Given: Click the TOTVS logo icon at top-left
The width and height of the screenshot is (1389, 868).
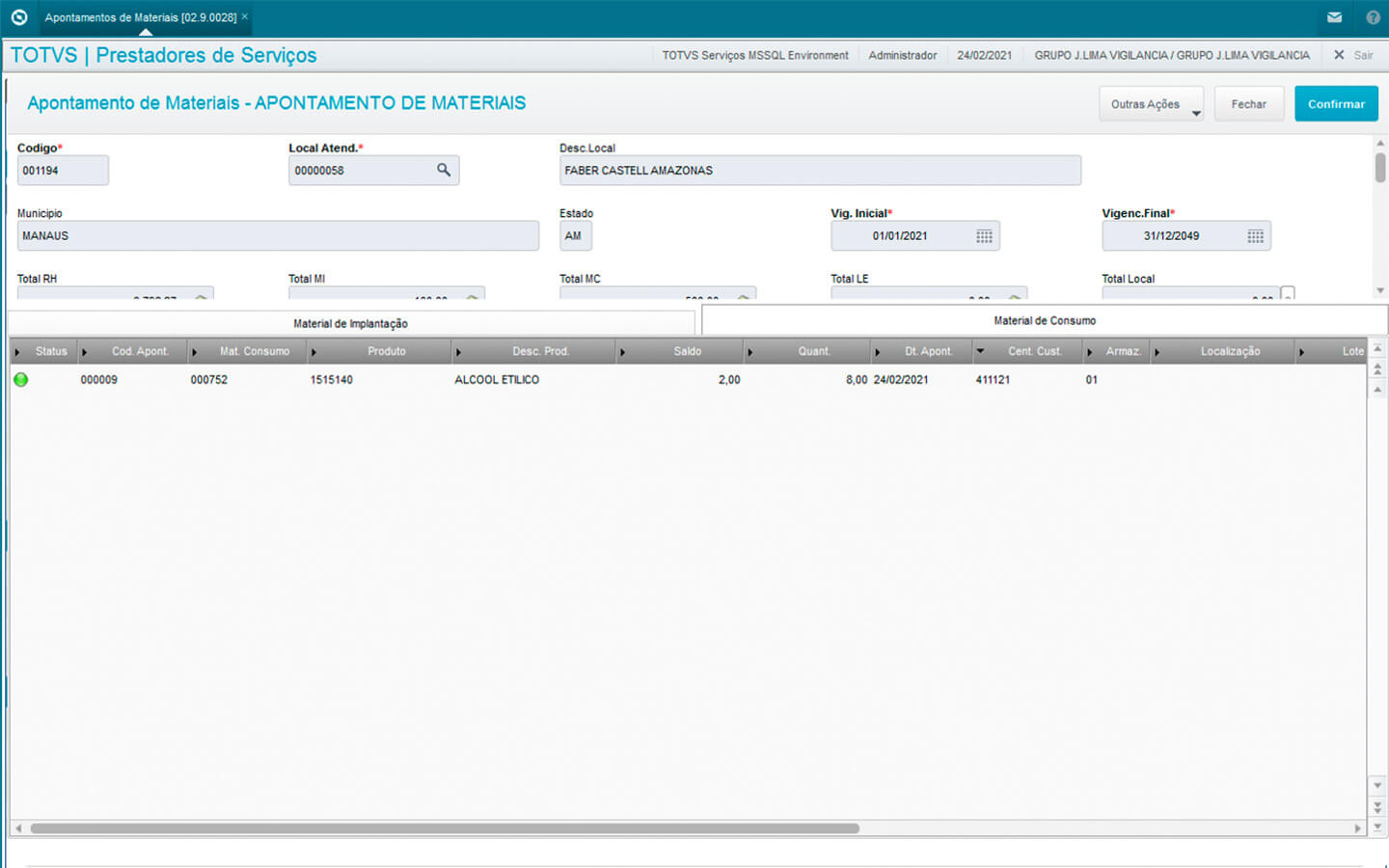Looking at the screenshot, I should tap(19, 17).
